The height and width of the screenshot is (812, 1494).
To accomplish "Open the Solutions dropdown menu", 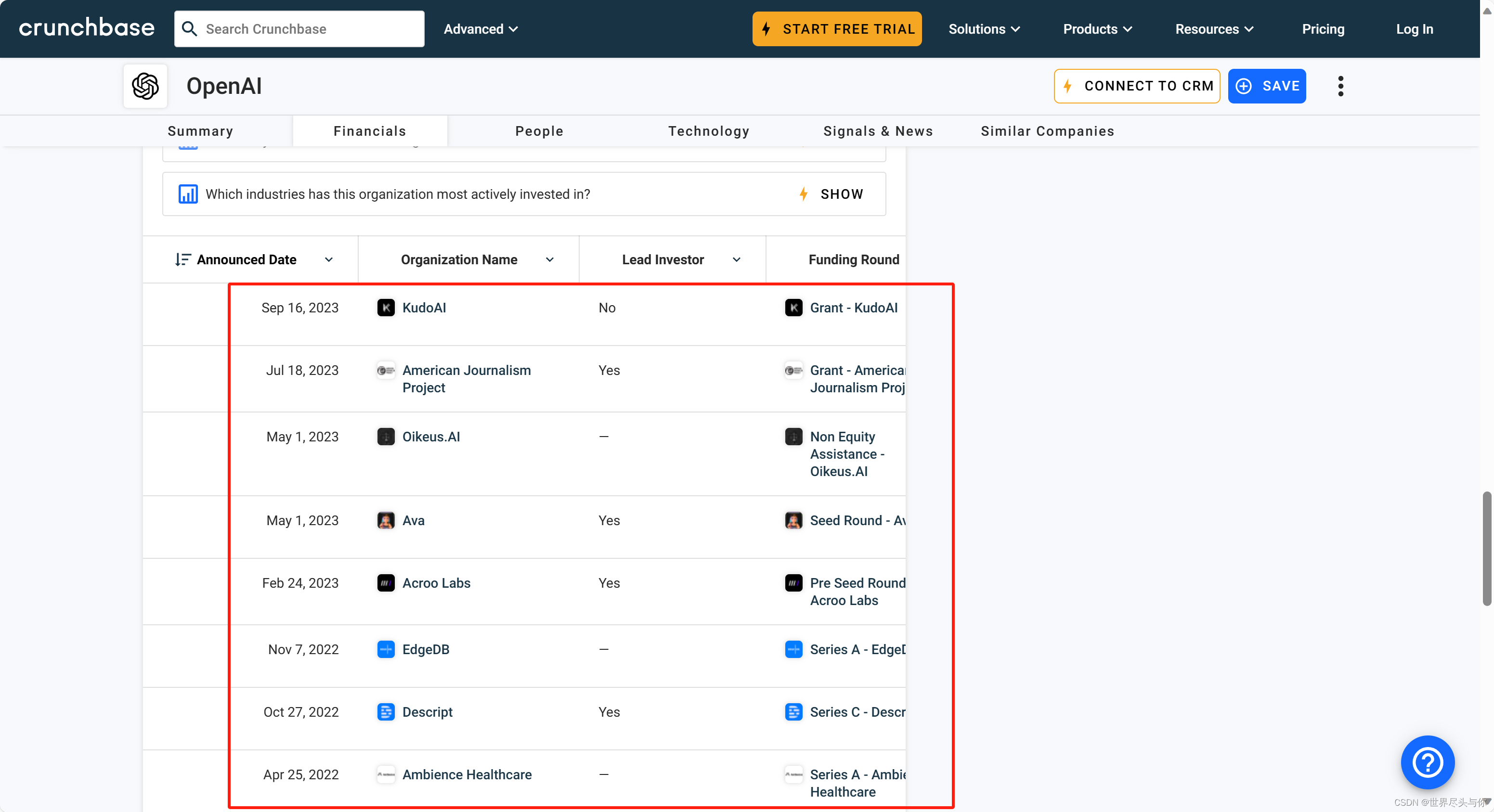I will point(984,29).
